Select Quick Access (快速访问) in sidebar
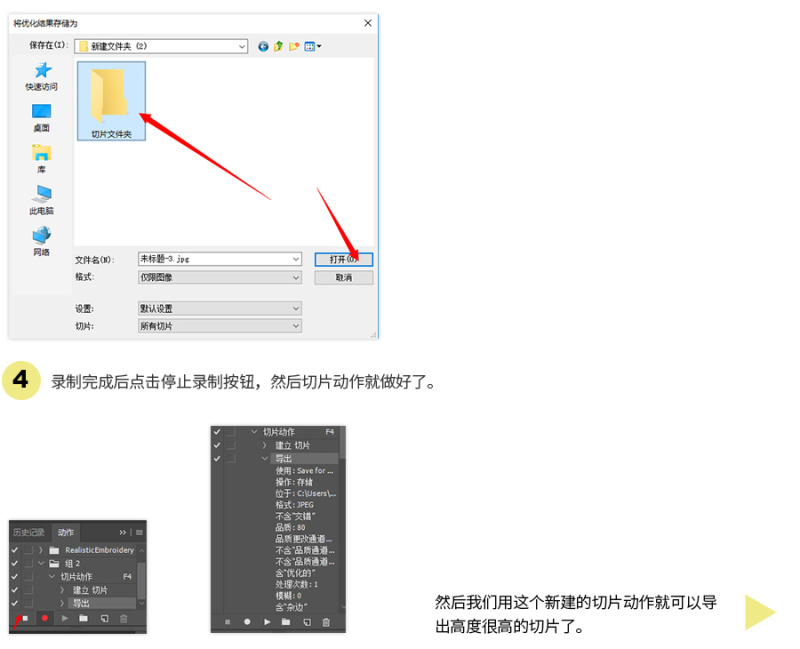 point(41,76)
